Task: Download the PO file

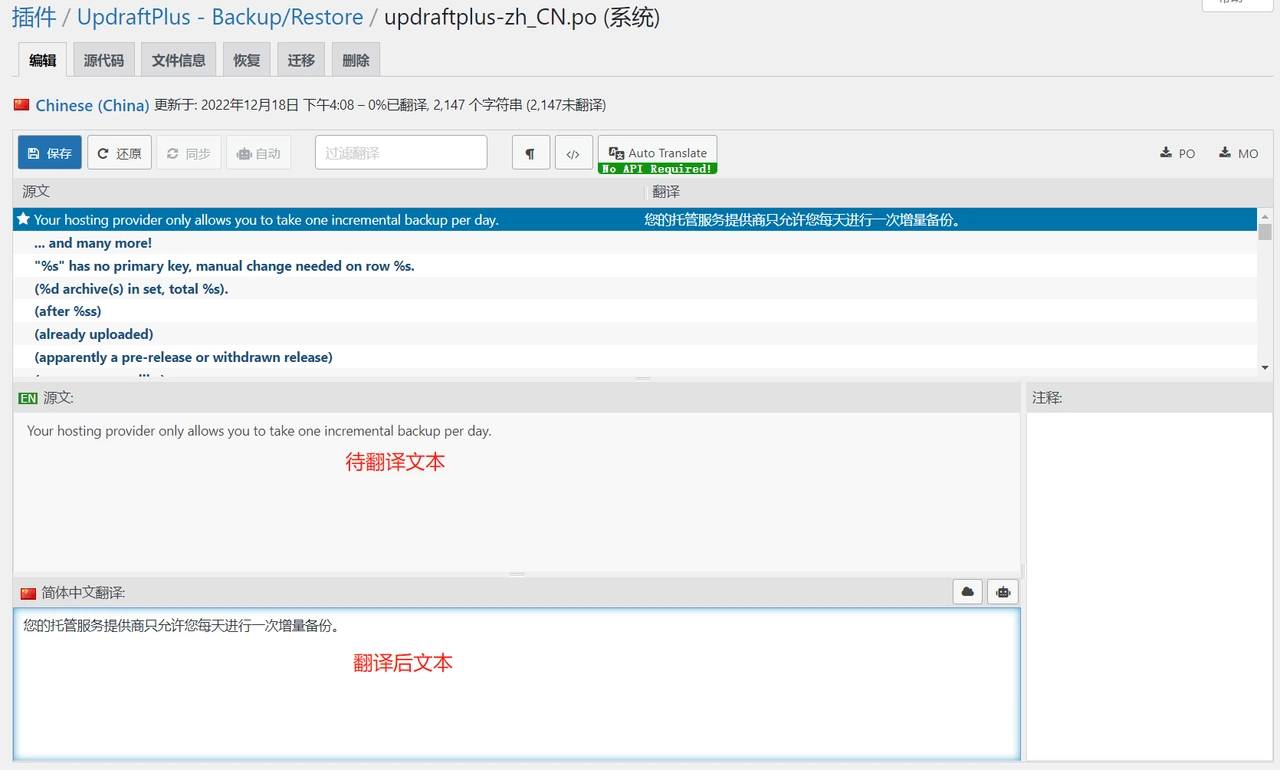Action: pyautogui.click(x=1177, y=153)
